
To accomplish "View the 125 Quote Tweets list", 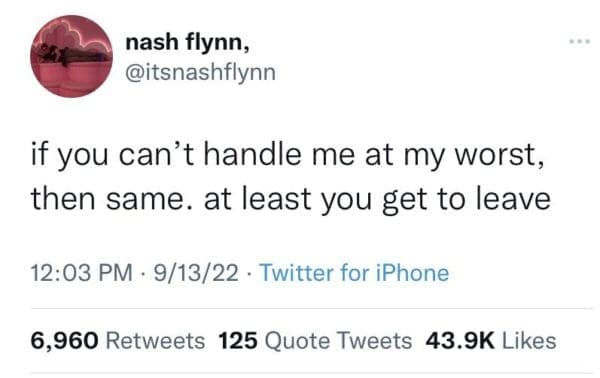I will (x=315, y=341).
